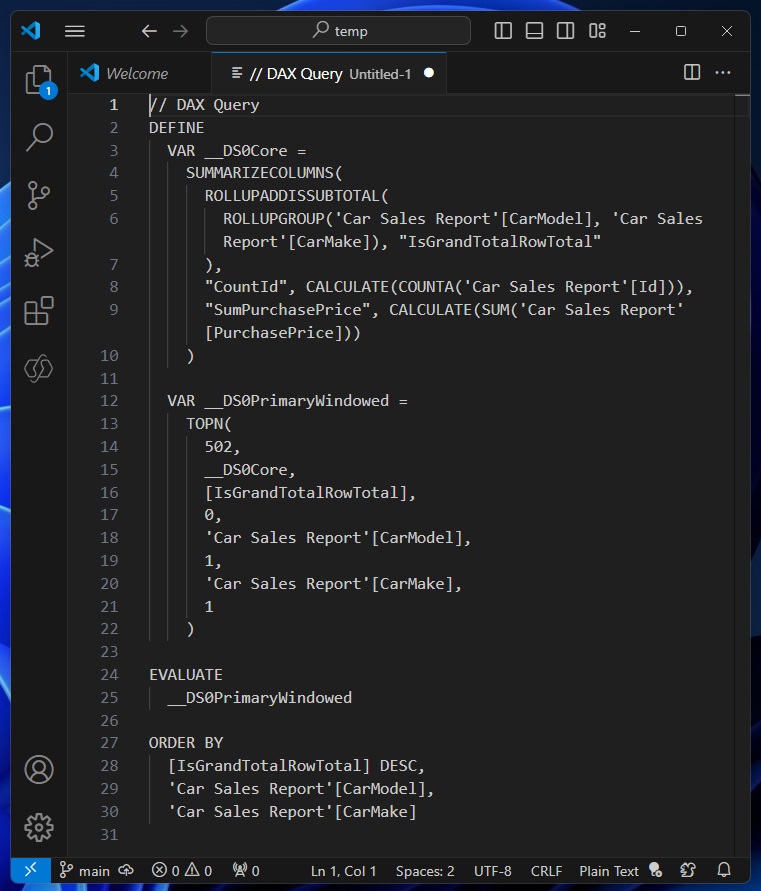Click TOPN( on line 13
Image resolution: width=761 pixels, height=891 pixels.
tap(209, 424)
